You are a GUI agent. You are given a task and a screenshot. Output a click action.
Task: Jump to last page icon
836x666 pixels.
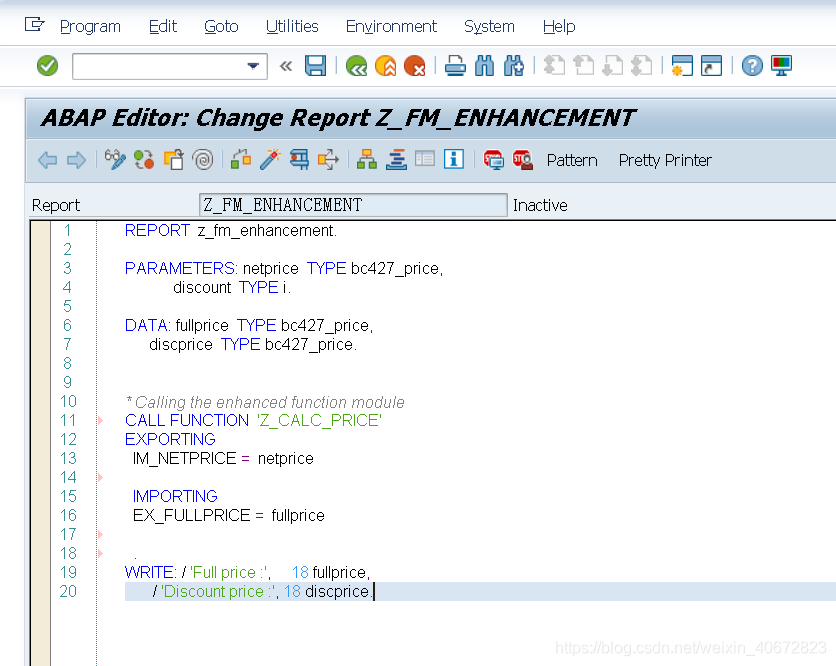[641, 66]
